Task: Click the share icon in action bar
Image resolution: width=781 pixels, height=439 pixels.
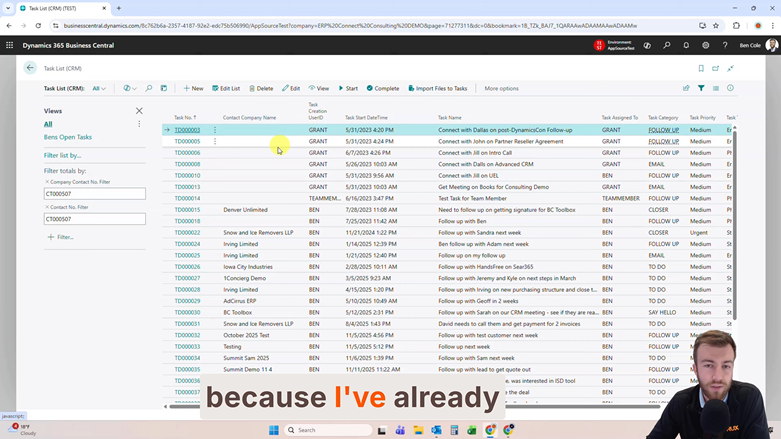Action: tap(686, 88)
